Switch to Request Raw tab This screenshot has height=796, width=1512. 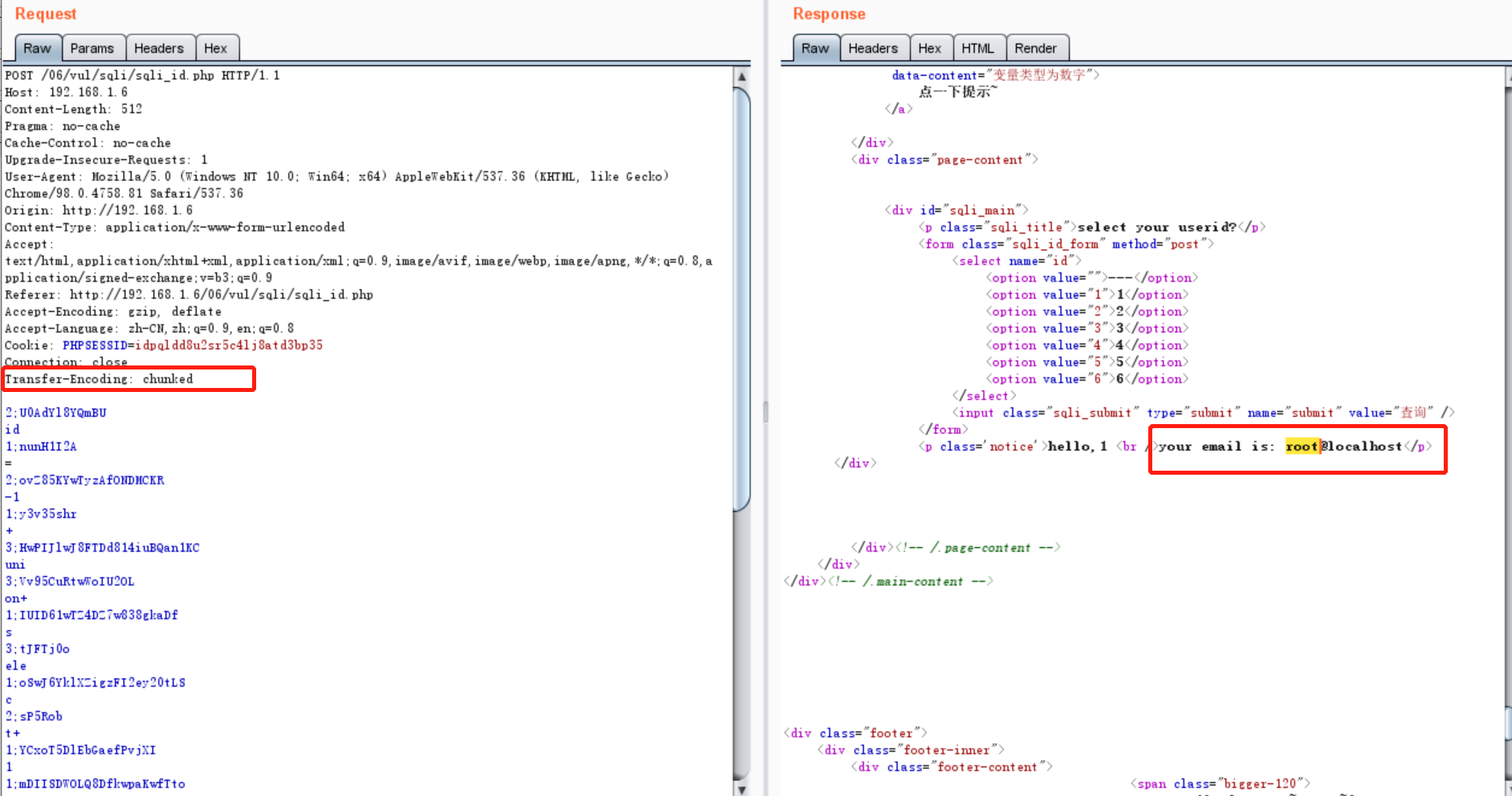[37, 48]
